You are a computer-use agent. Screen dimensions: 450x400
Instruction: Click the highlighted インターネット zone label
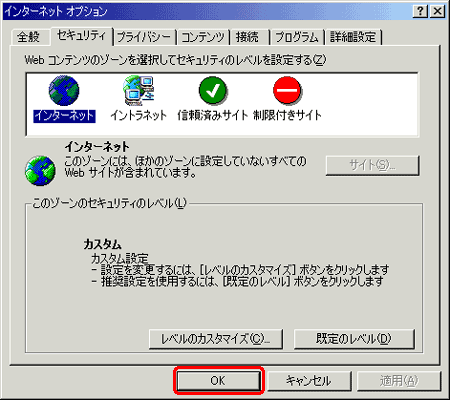(64, 116)
